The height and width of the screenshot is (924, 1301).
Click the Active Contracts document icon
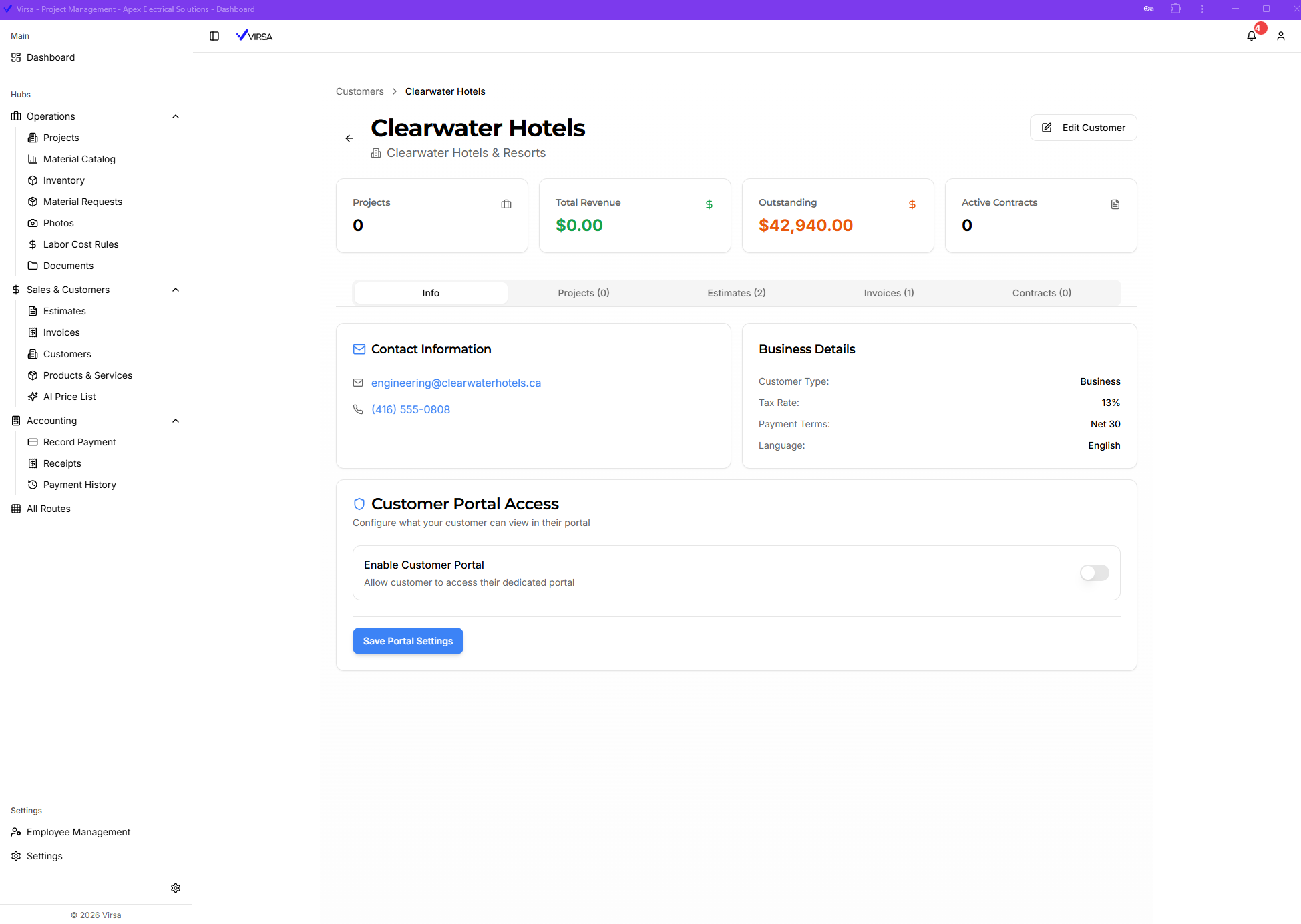point(1115,204)
